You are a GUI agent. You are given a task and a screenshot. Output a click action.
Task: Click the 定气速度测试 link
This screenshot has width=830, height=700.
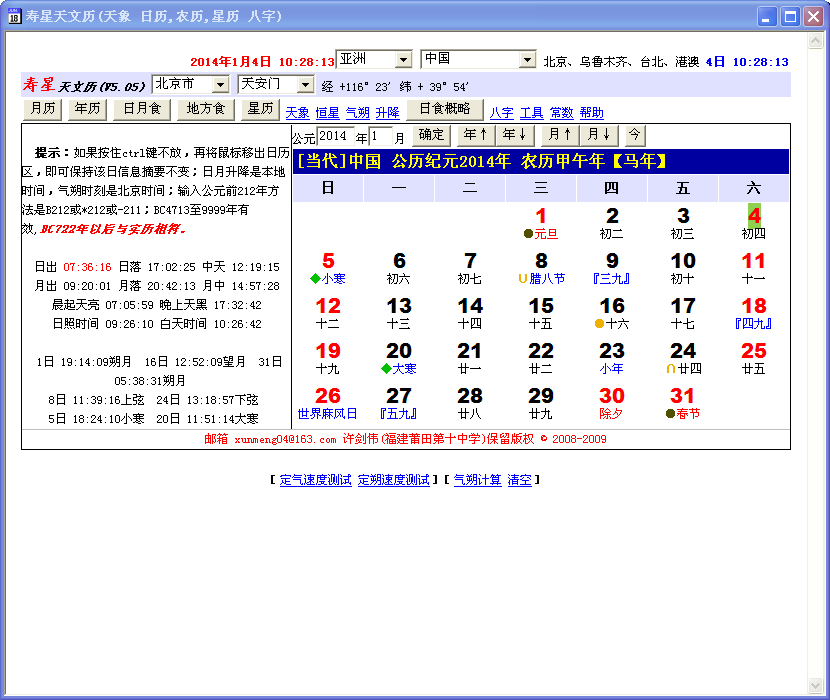click(x=315, y=480)
